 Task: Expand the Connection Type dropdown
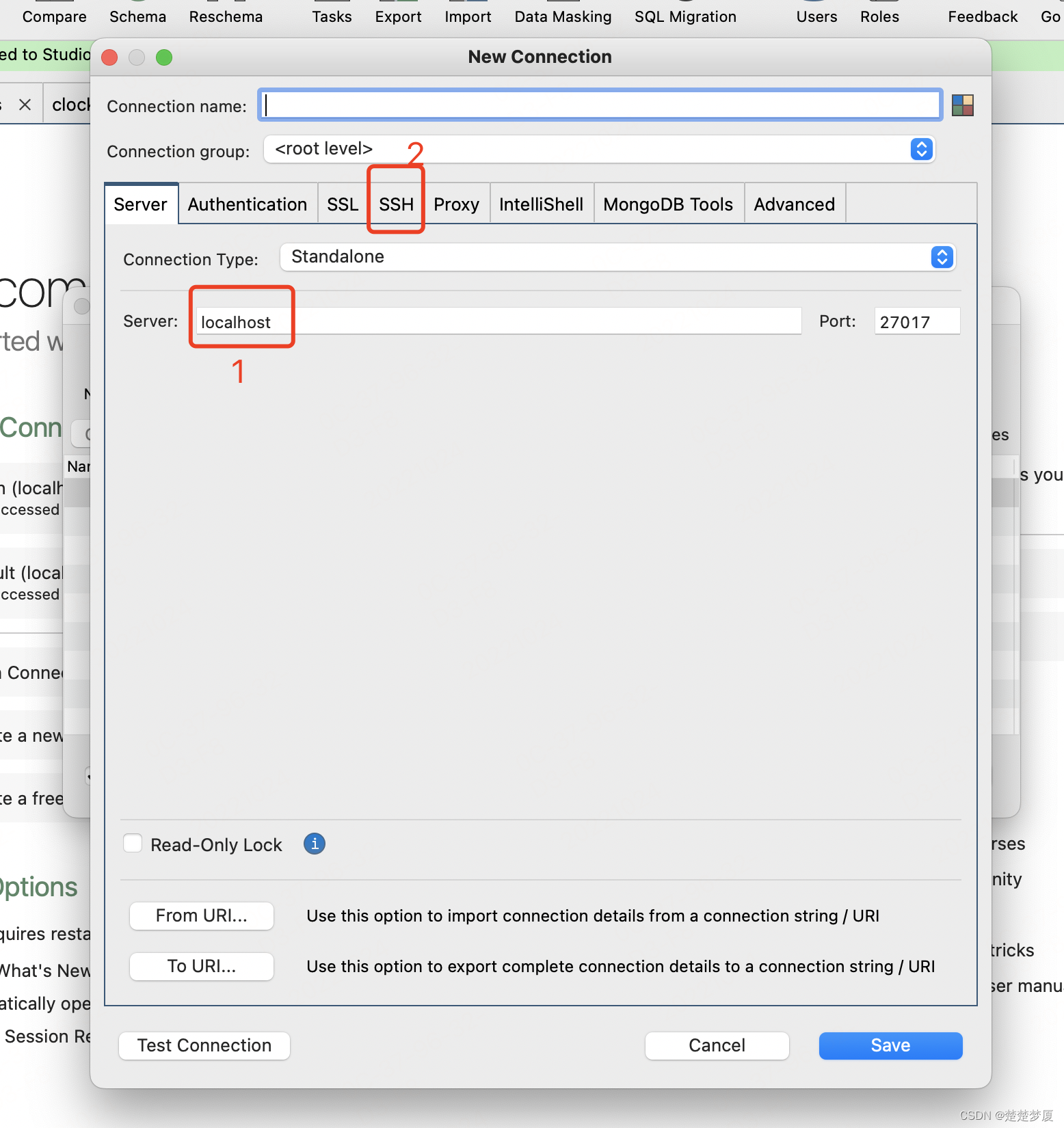pyautogui.click(x=617, y=257)
